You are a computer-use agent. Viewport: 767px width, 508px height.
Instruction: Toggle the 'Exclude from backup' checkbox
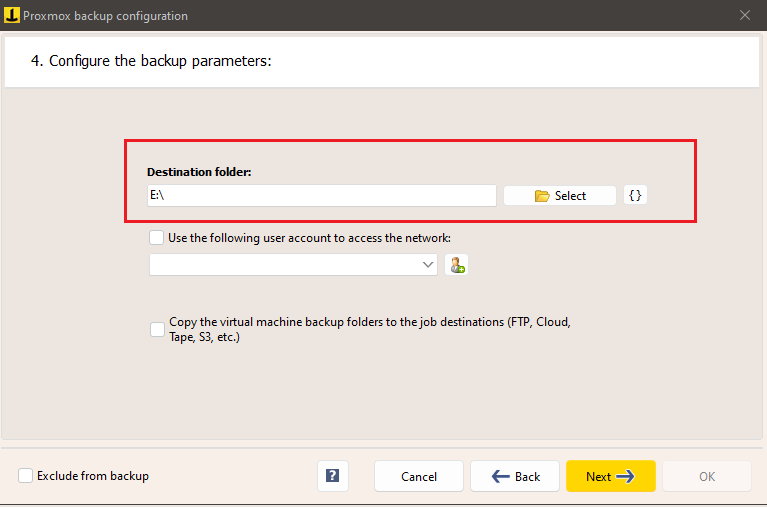[25, 476]
